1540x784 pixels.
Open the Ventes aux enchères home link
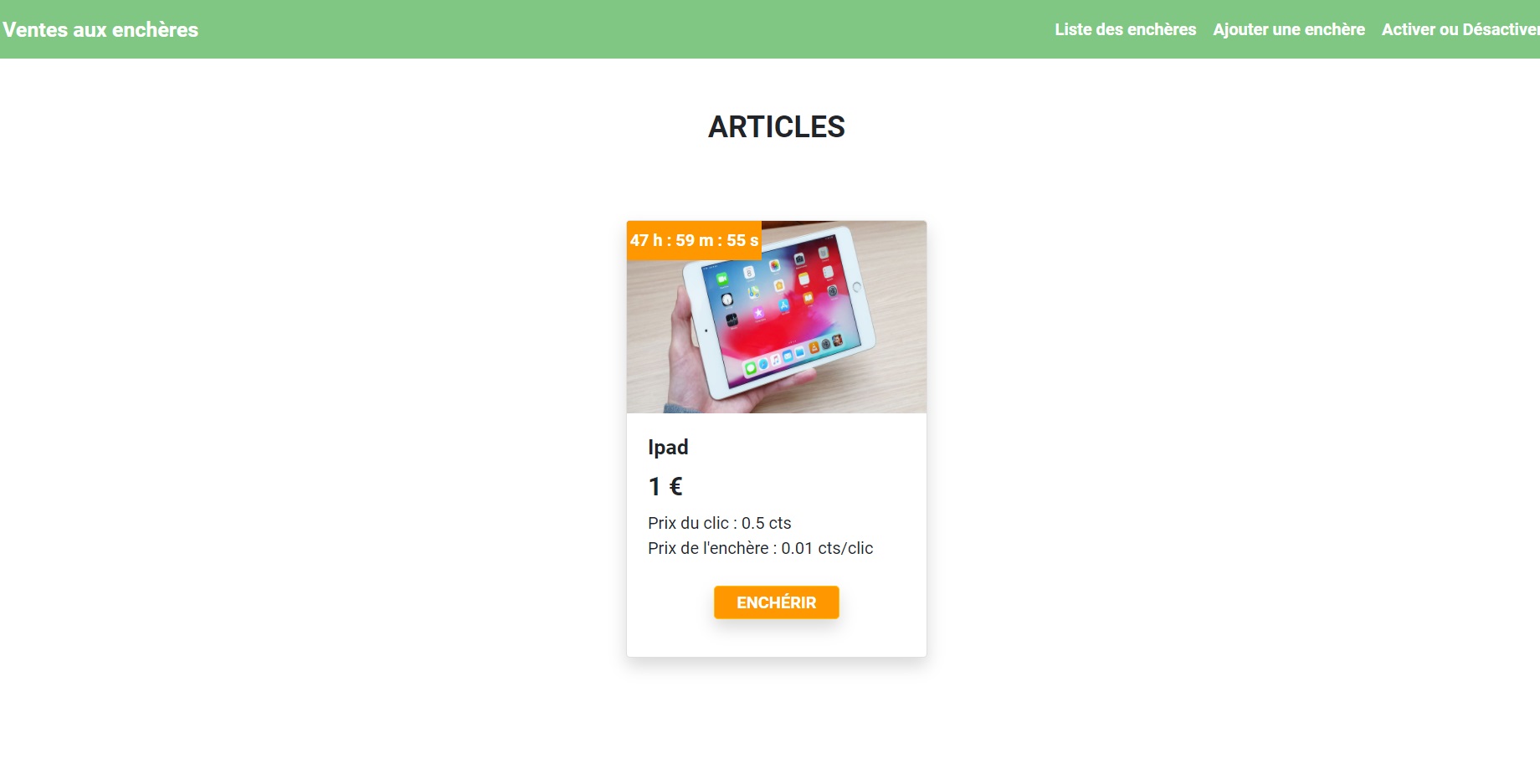point(100,29)
